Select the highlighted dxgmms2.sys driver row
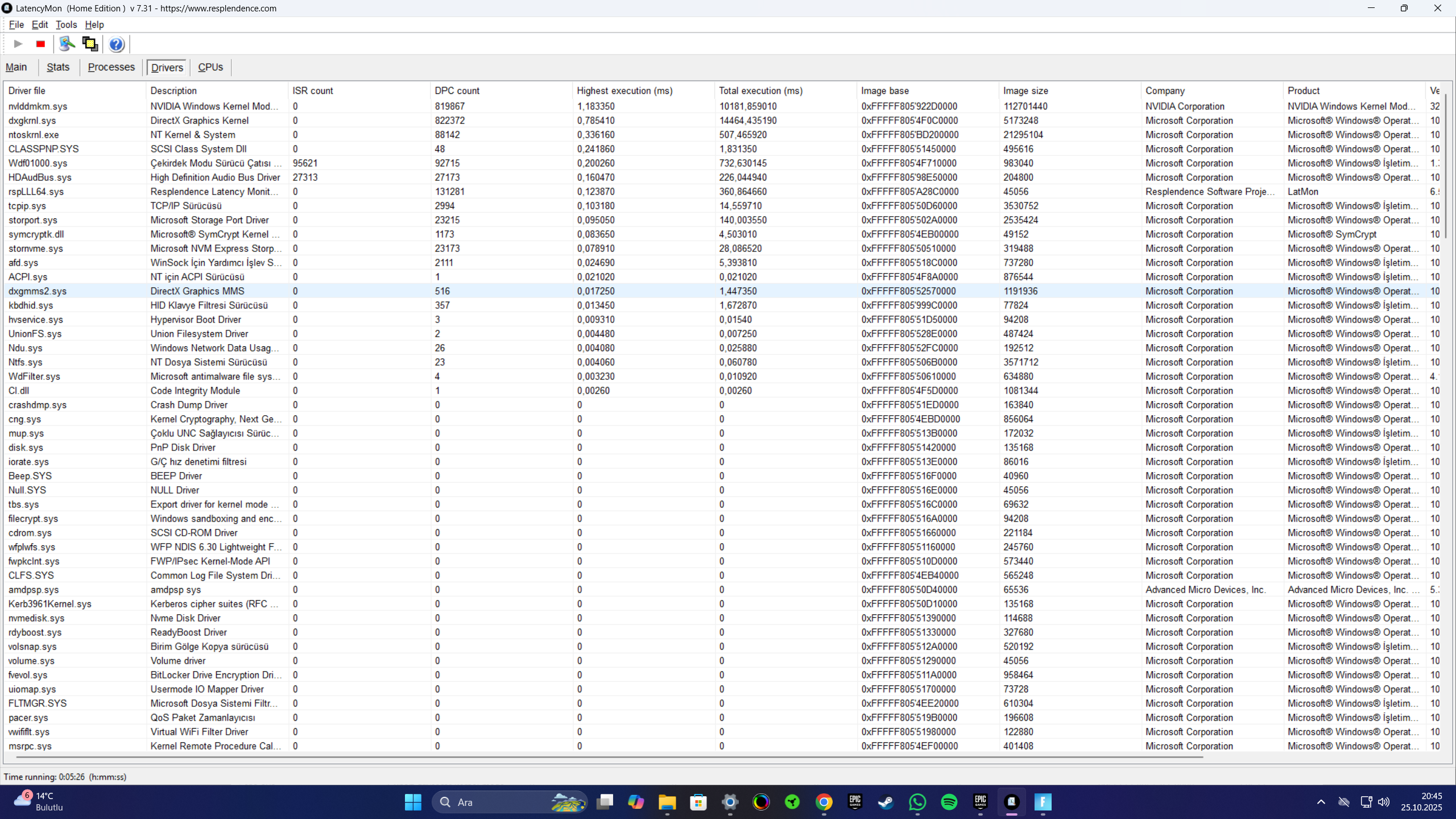Image resolution: width=1456 pixels, height=819 pixels. [722, 291]
